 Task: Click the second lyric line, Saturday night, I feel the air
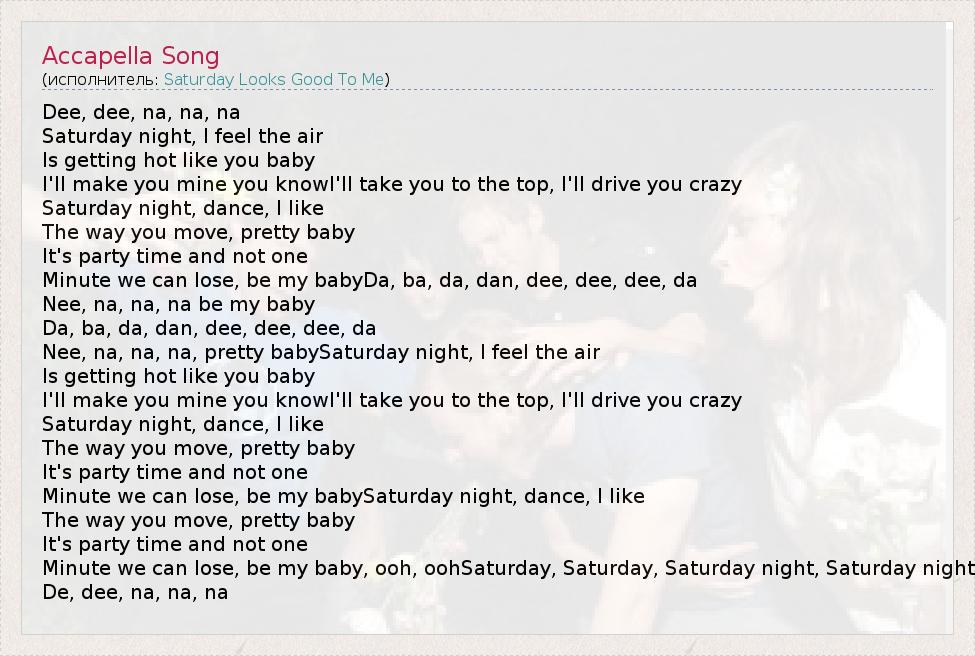182,136
